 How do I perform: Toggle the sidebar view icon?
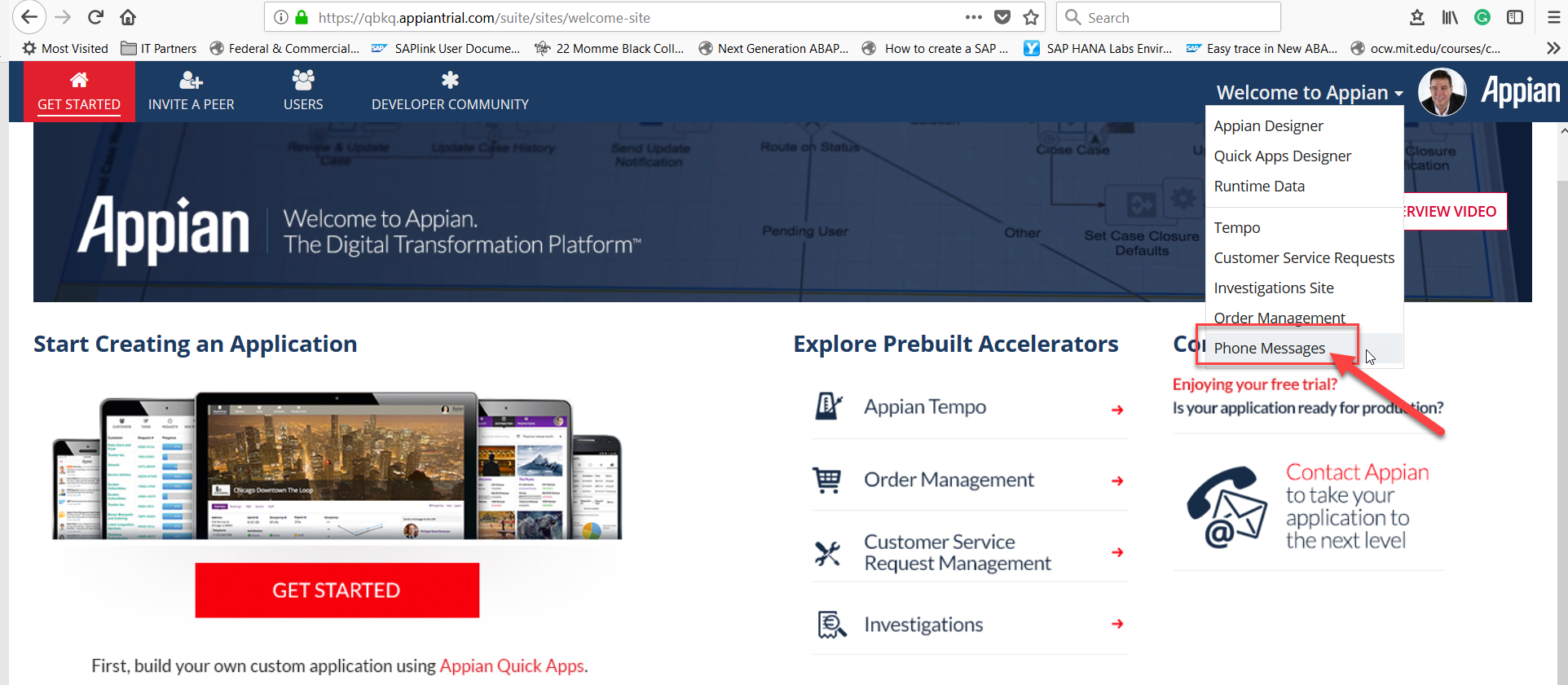(x=1515, y=17)
